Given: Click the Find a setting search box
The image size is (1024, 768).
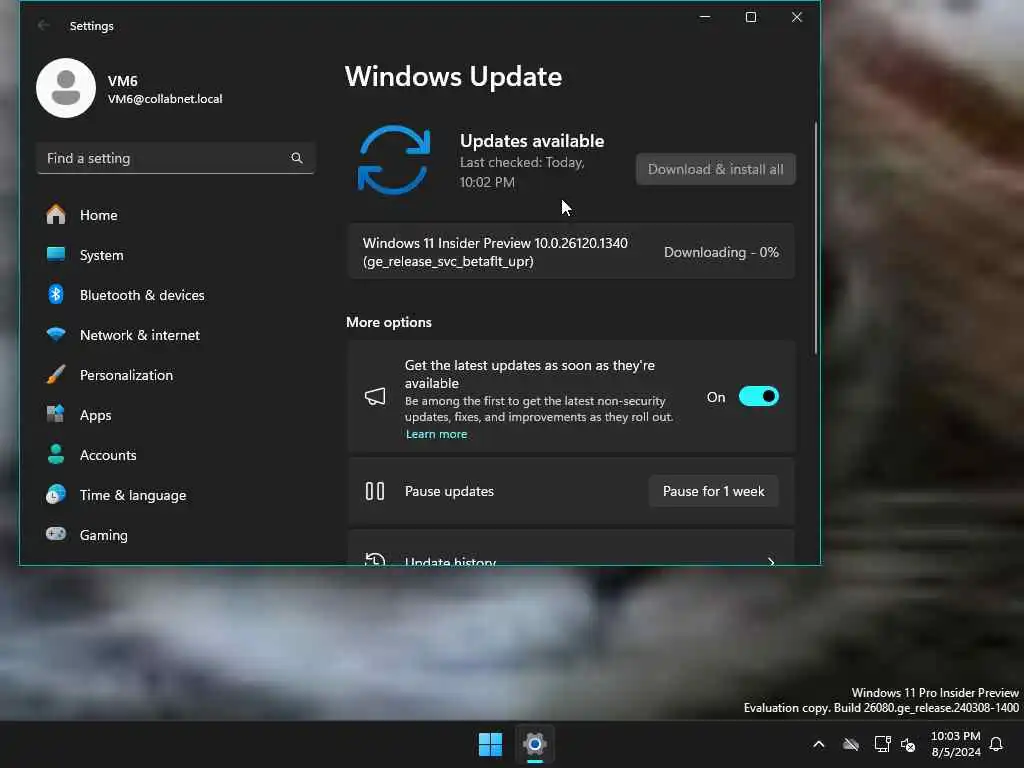Looking at the screenshot, I should [175, 158].
